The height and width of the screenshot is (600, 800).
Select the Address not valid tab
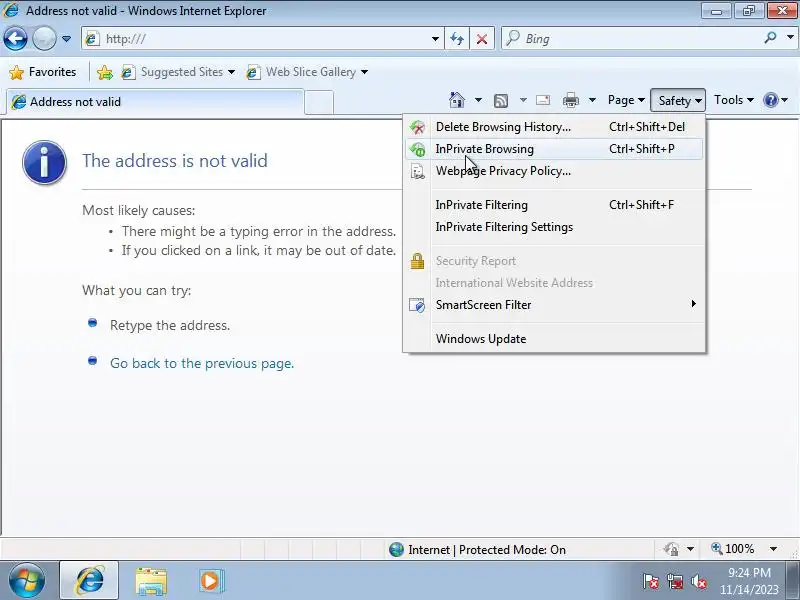pyautogui.click(x=155, y=102)
